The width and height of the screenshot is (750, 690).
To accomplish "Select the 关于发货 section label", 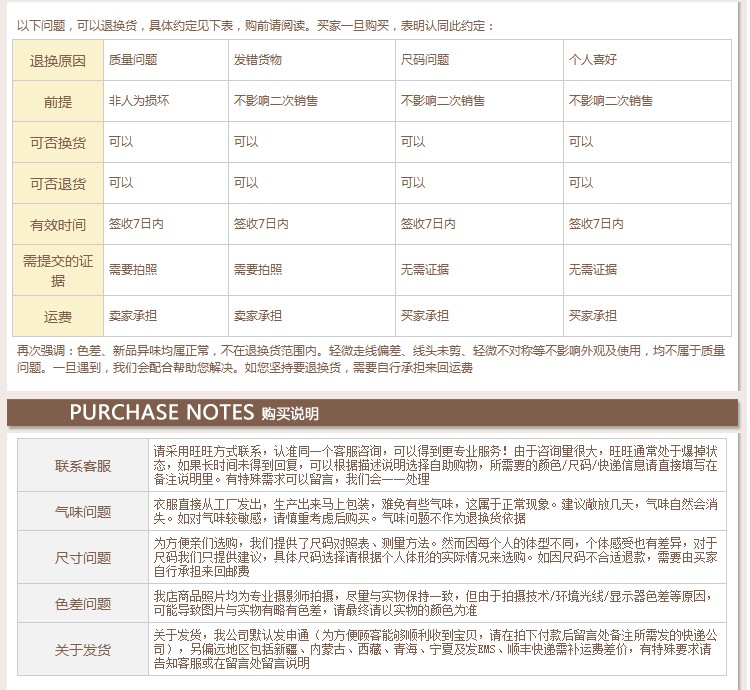I will (83, 649).
